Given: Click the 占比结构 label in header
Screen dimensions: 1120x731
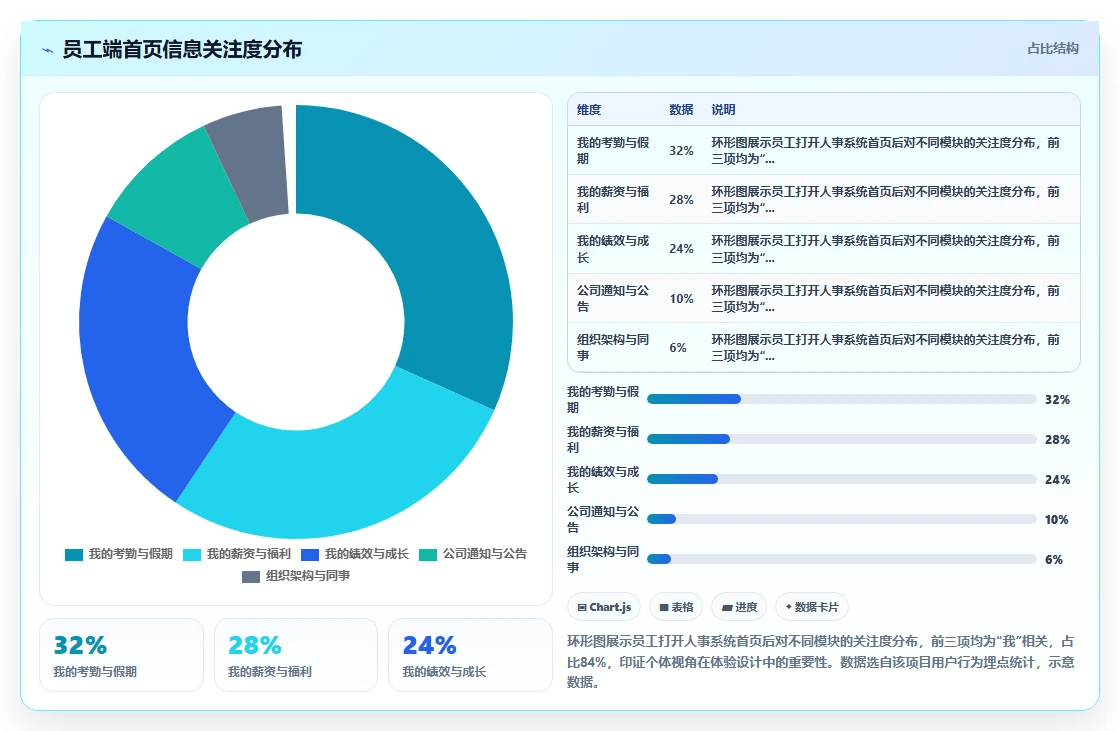Looking at the screenshot, I should click(1053, 49).
